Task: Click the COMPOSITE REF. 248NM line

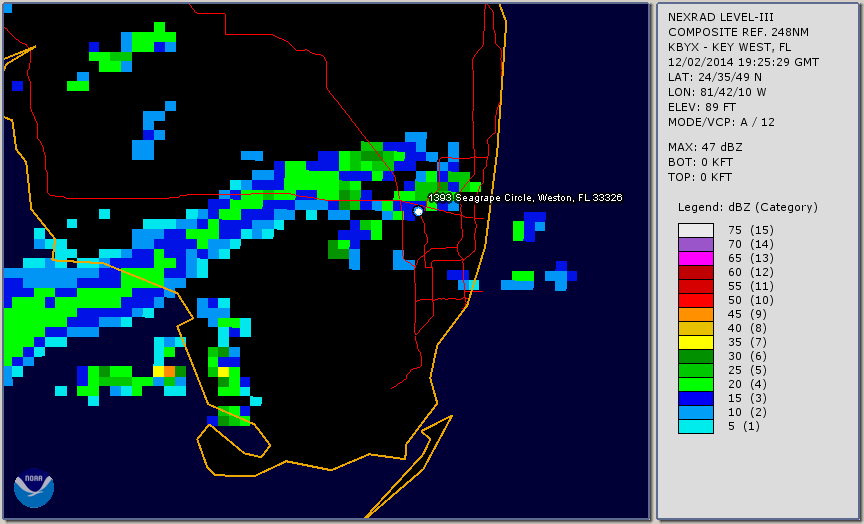Action: coord(738,33)
